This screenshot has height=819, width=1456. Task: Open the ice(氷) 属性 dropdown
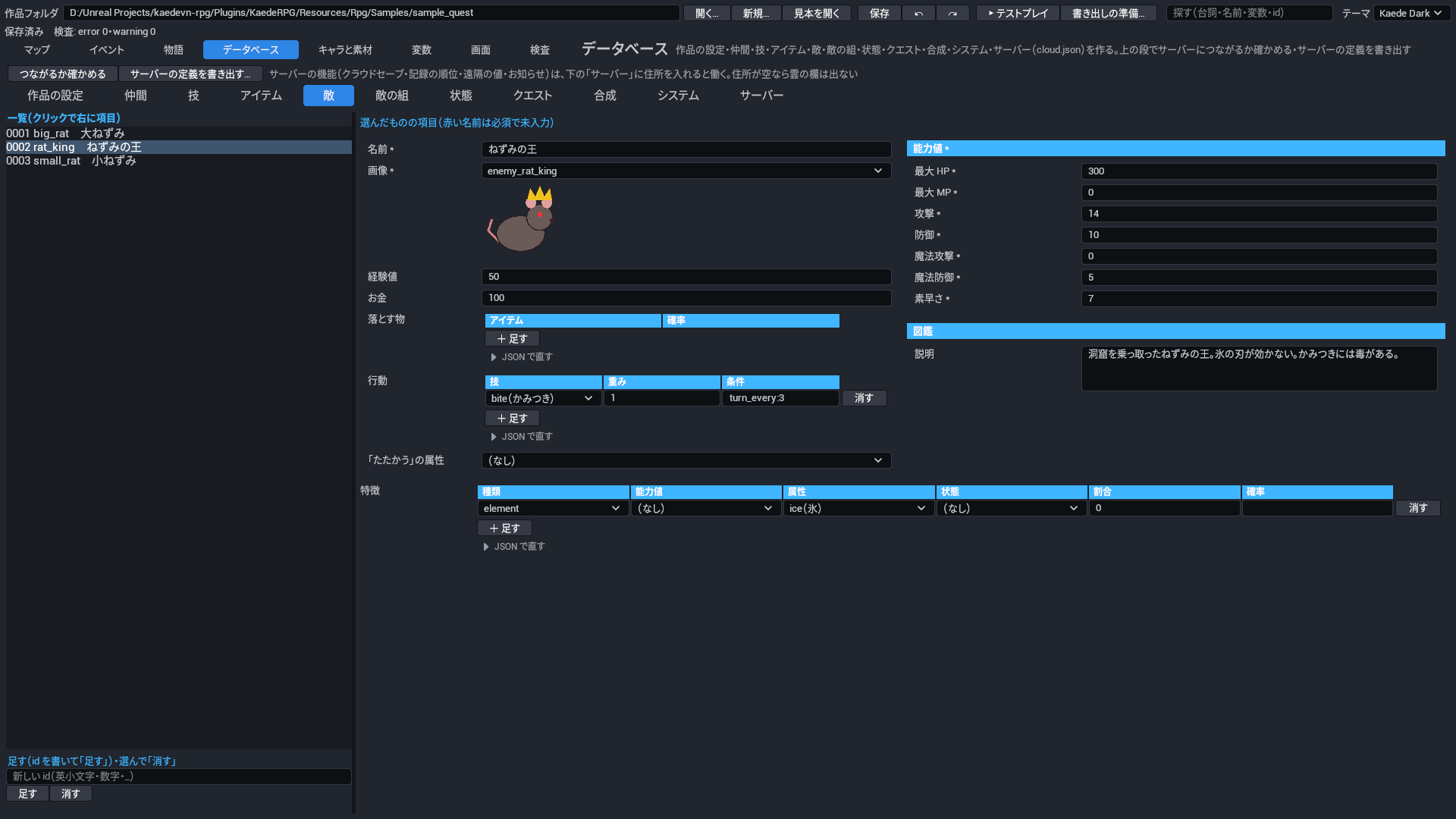(858, 508)
